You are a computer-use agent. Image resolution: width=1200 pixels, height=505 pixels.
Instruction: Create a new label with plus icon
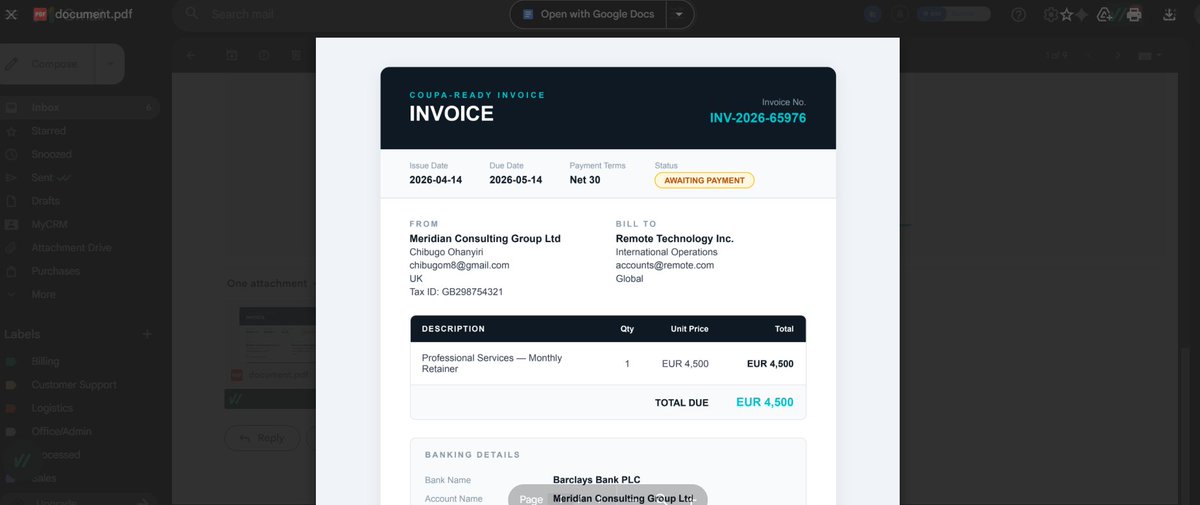147,334
